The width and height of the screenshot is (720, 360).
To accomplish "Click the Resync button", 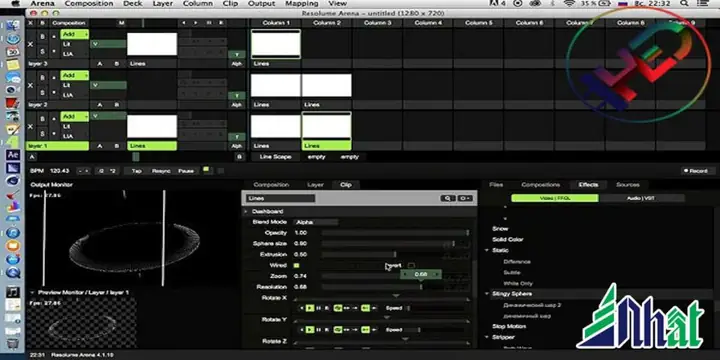I will [x=161, y=171].
